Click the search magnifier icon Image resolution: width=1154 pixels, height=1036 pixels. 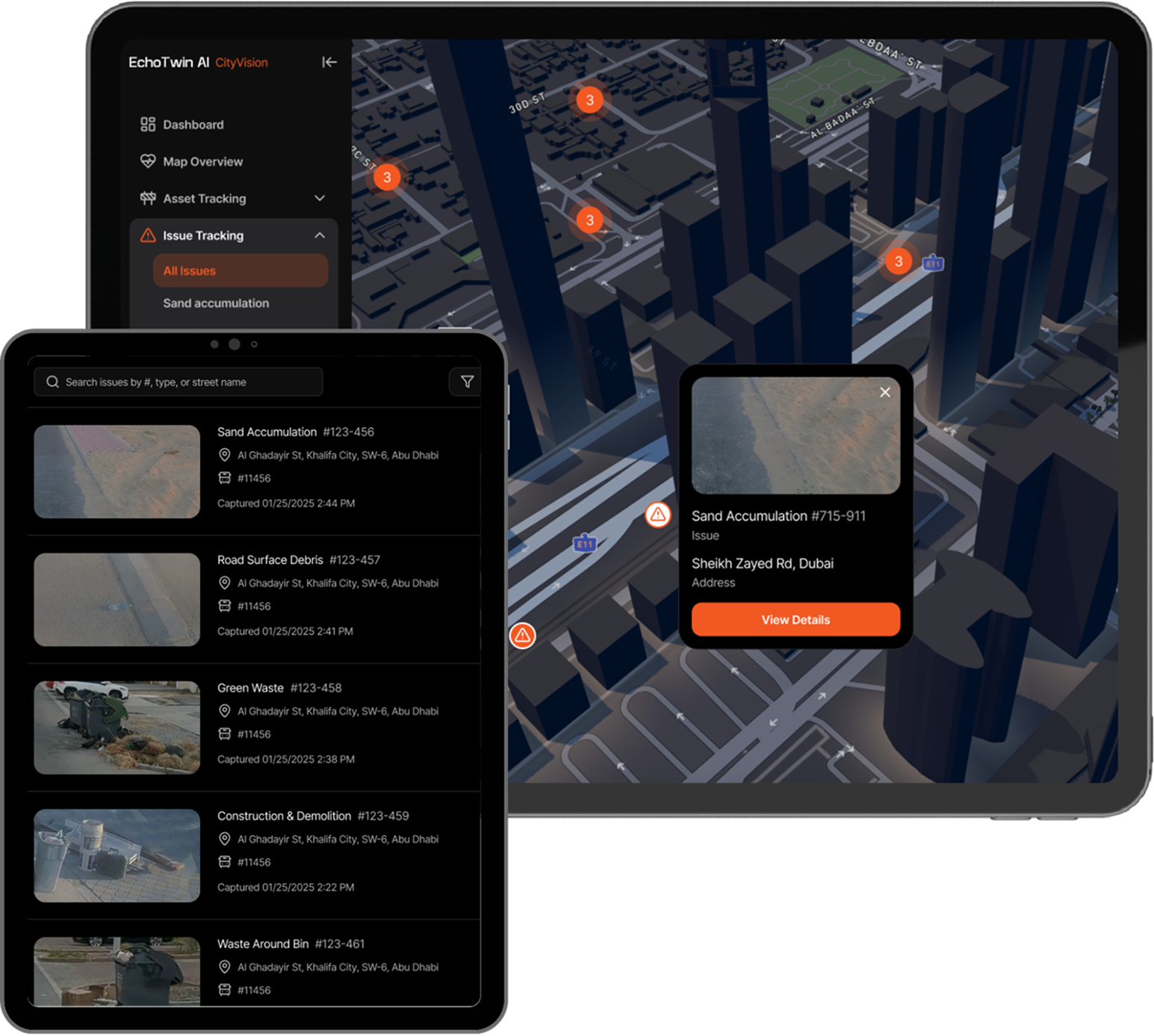click(x=52, y=382)
